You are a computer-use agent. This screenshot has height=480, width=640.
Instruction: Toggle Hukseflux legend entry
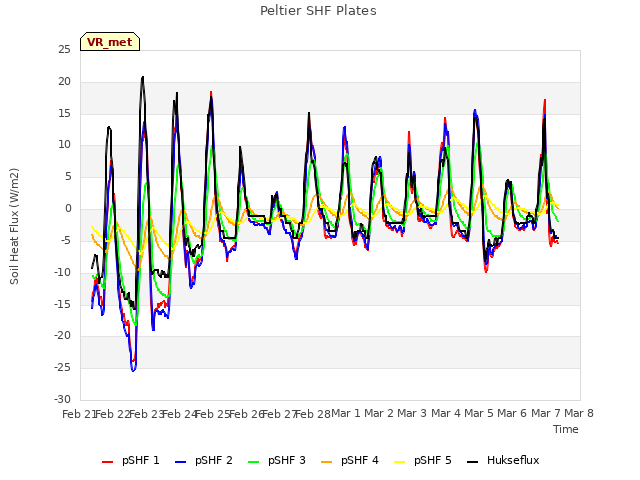[x=503, y=460]
